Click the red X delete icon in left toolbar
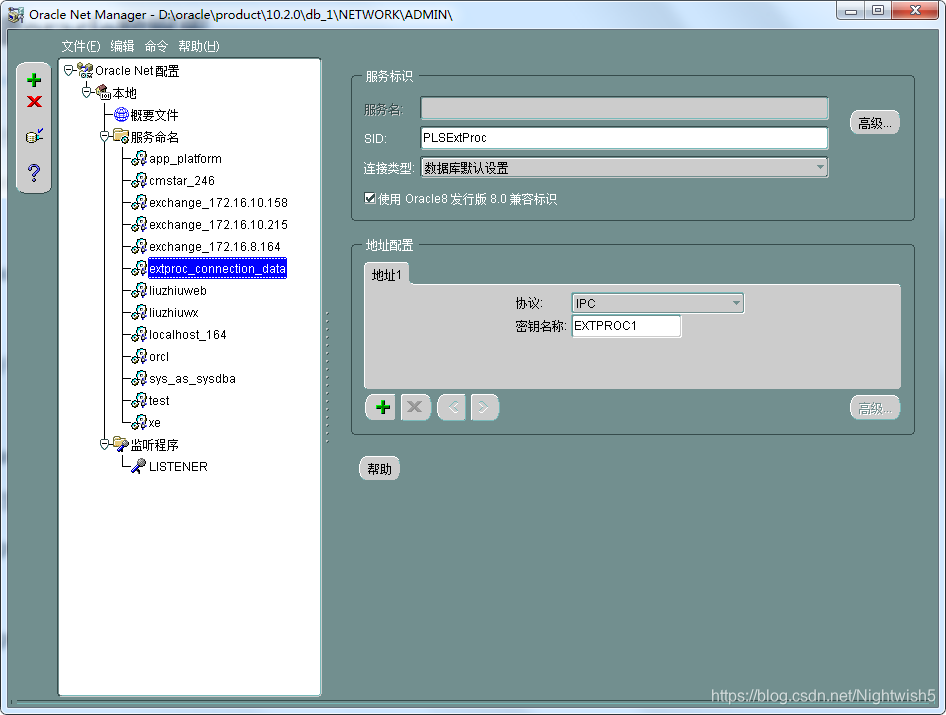Screen dimensions: 946x715 point(34,101)
